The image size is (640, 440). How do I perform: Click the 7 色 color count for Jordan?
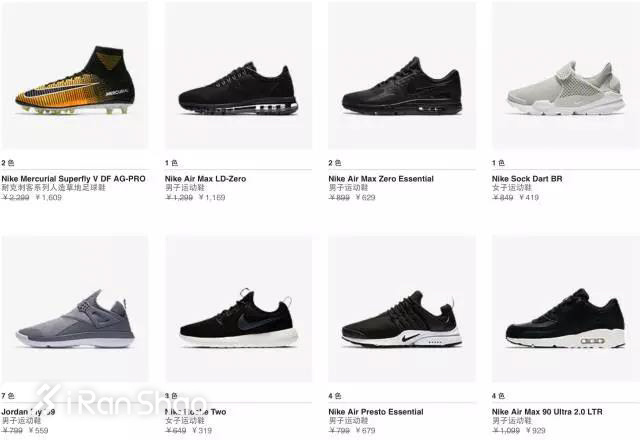click(8, 396)
